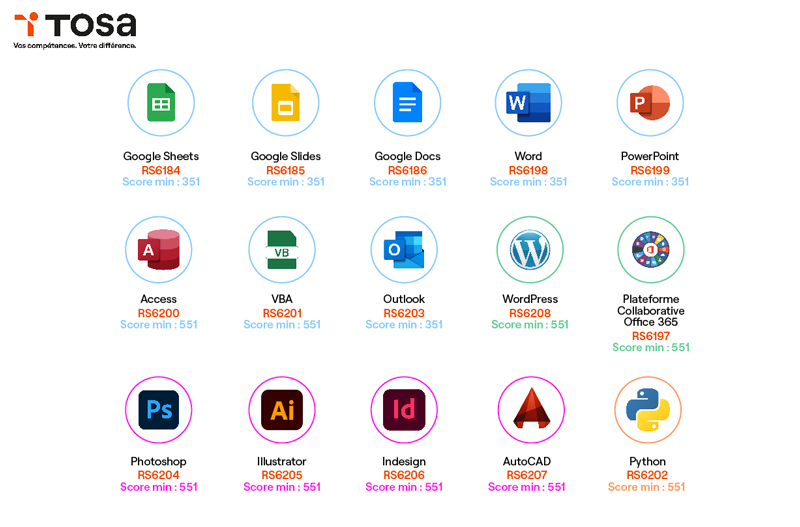Click code RS6200

tap(159, 313)
